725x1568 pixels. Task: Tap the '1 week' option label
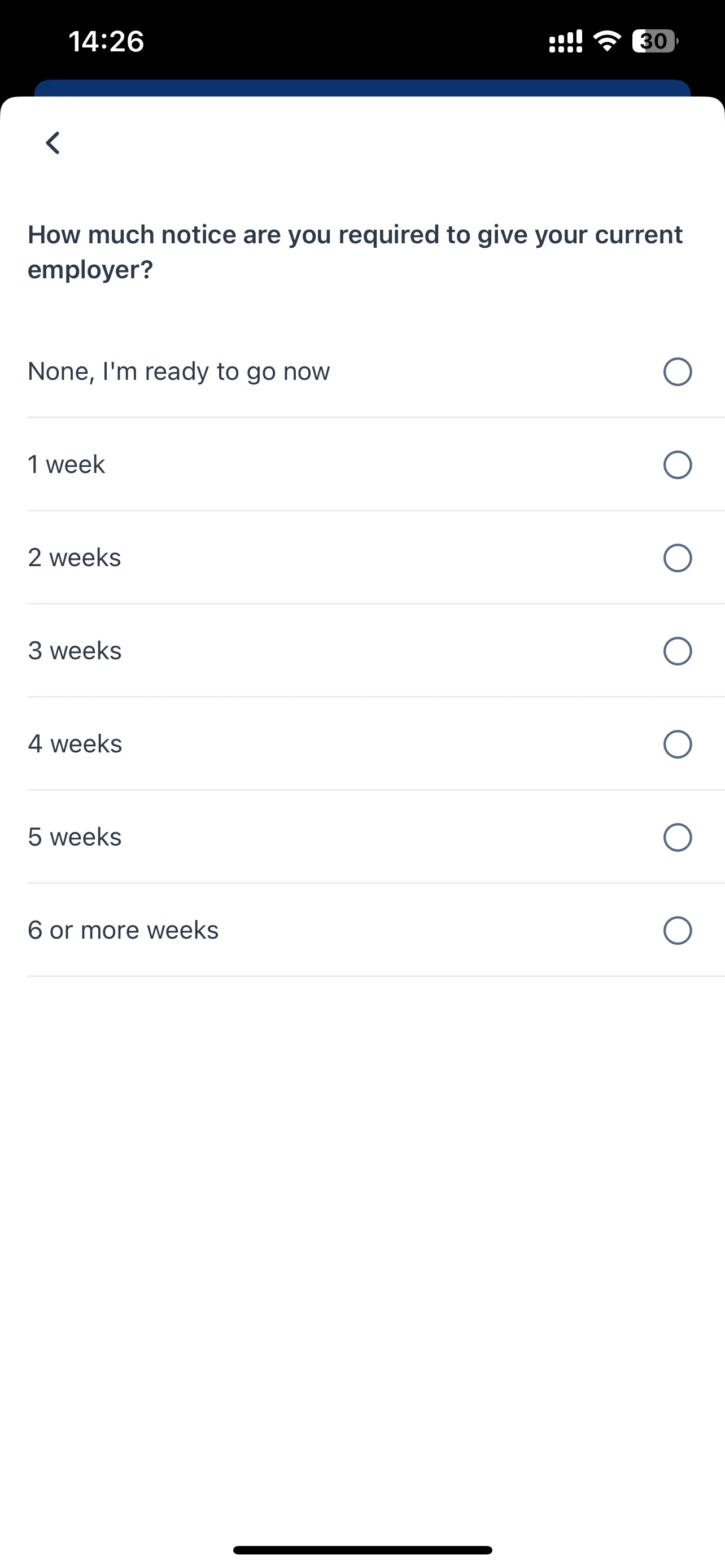tap(67, 465)
